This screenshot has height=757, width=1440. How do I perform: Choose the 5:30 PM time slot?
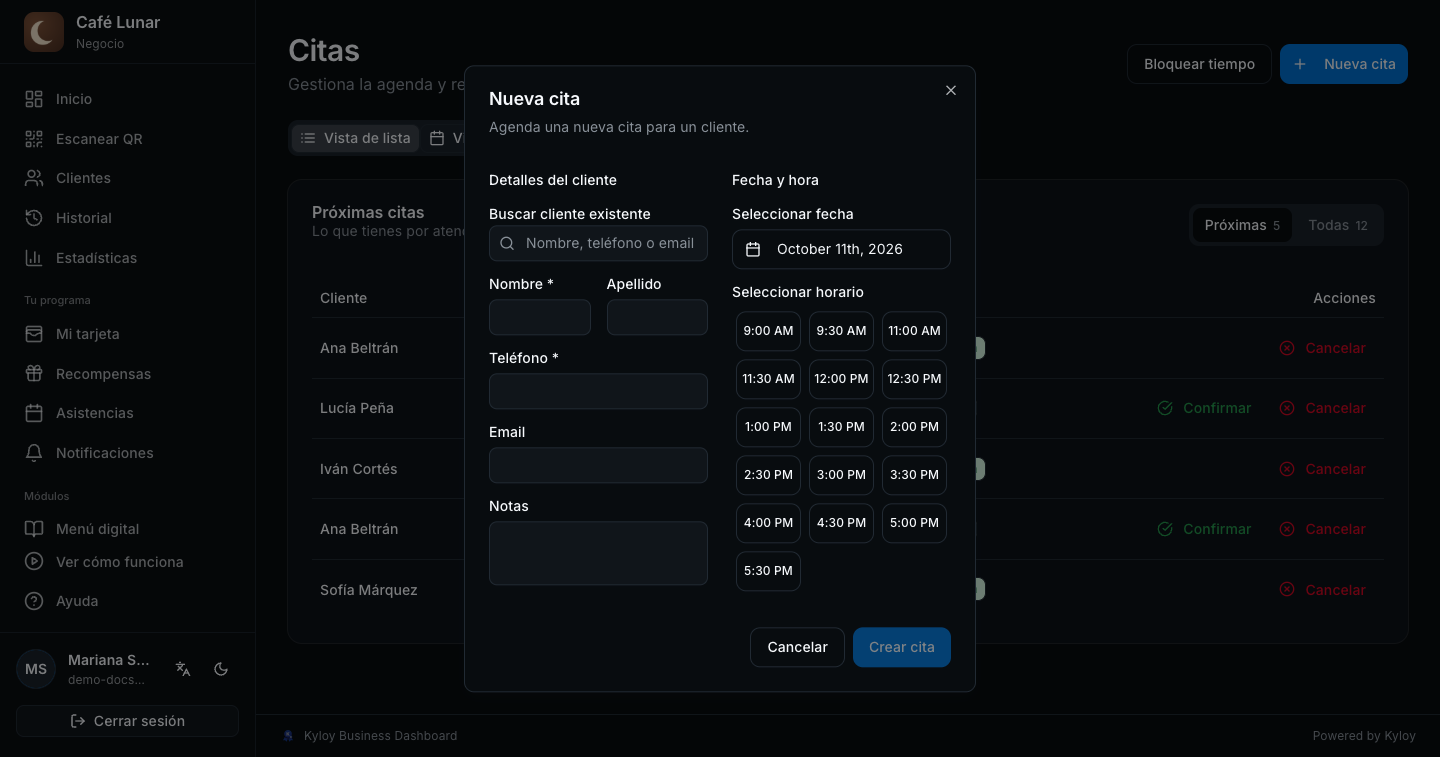(768, 571)
